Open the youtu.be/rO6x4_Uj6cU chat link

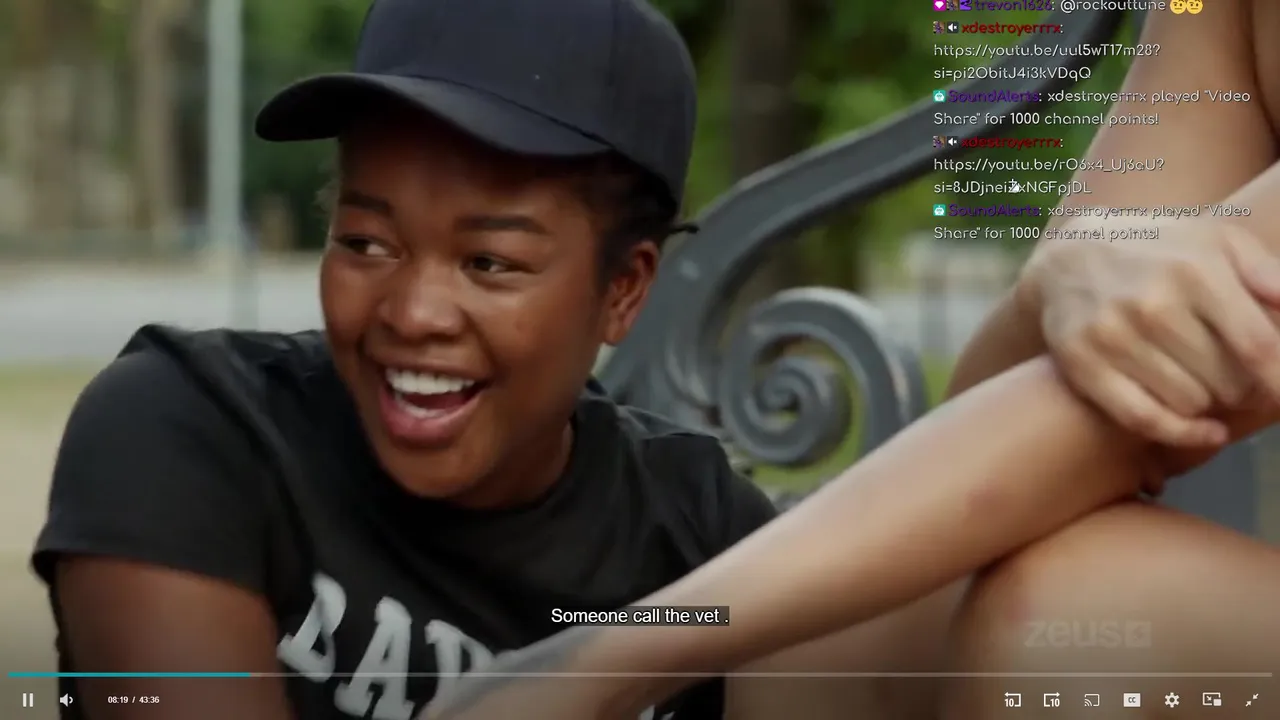(x=1049, y=176)
